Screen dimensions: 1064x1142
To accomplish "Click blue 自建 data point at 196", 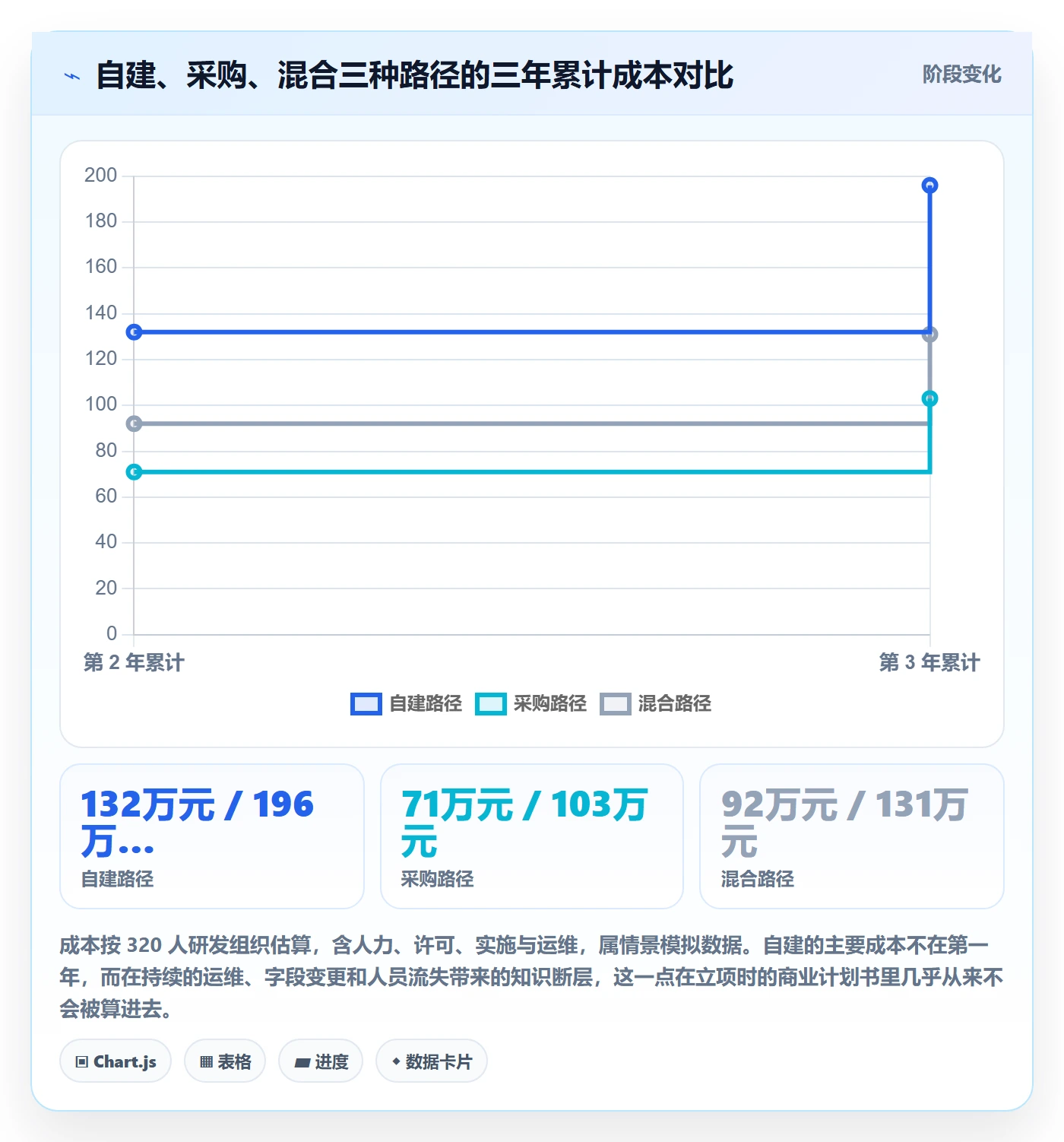I will pyautogui.click(x=929, y=186).
